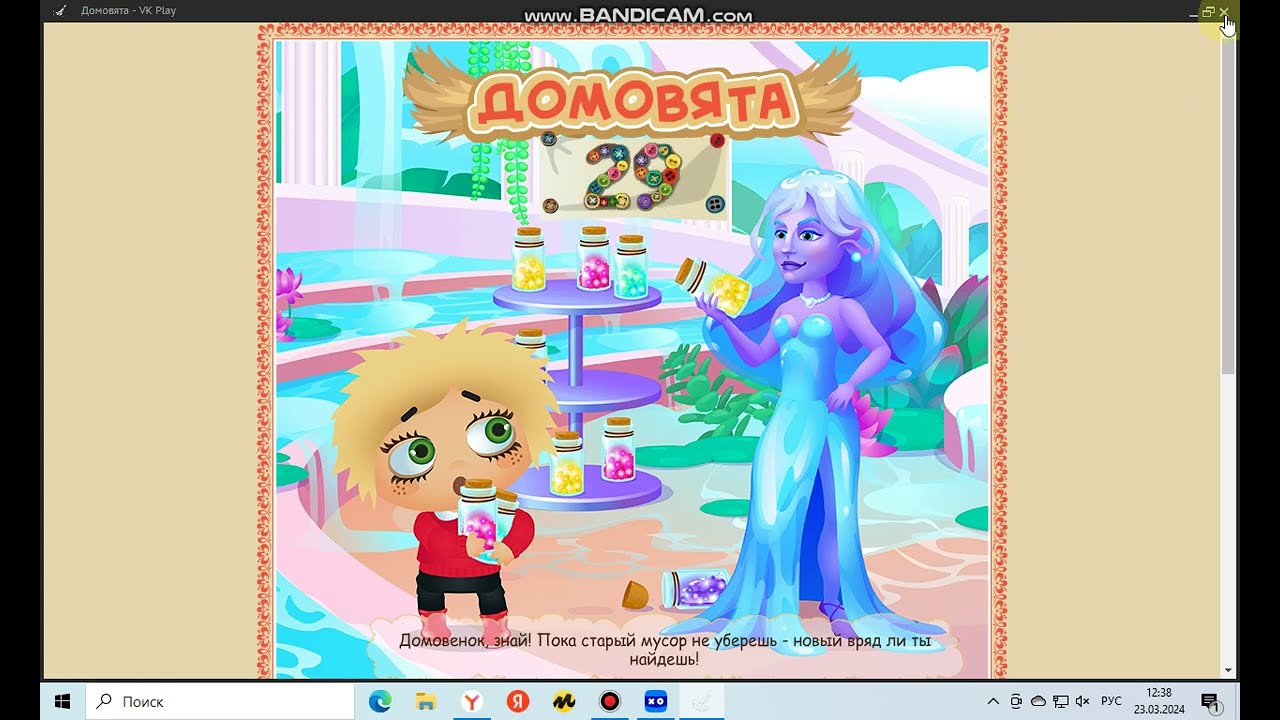
Task: Click the muted volume tray icon
Action: click(1082, 701)
